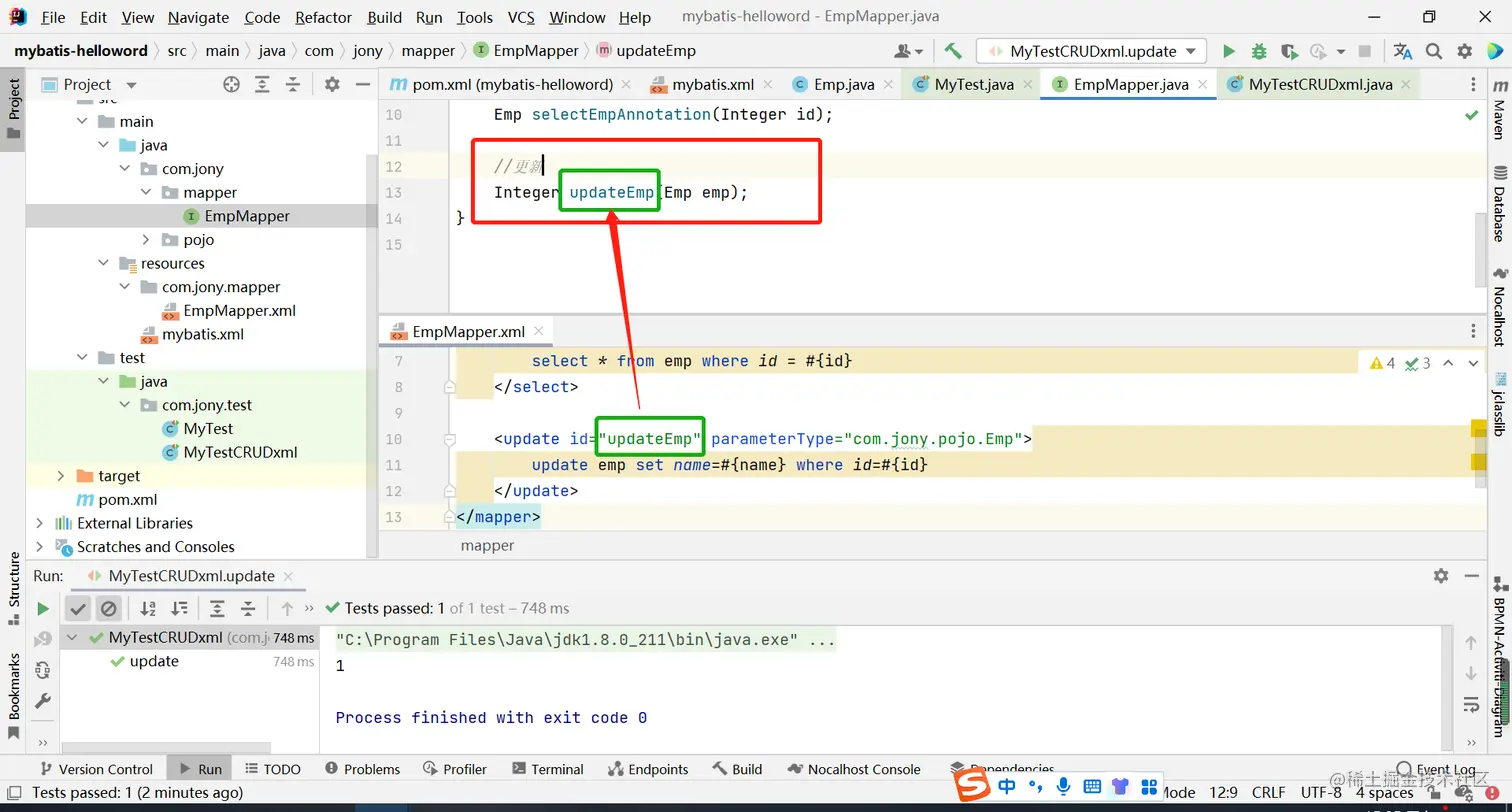Click the Sogou input method S logo
The height and width of the screenshot is (812, 1512).
971,786
